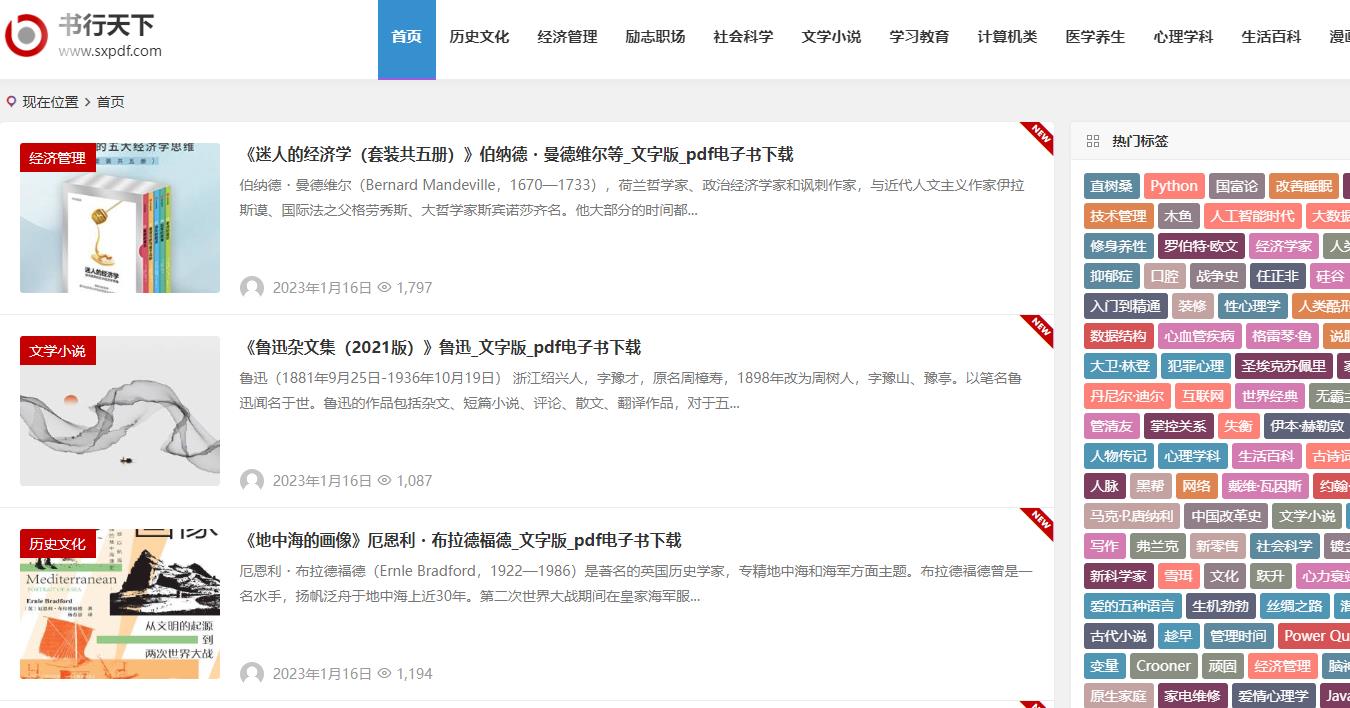
Task: Select the 首页 tab in navigation bar
Action: point(406,37)
